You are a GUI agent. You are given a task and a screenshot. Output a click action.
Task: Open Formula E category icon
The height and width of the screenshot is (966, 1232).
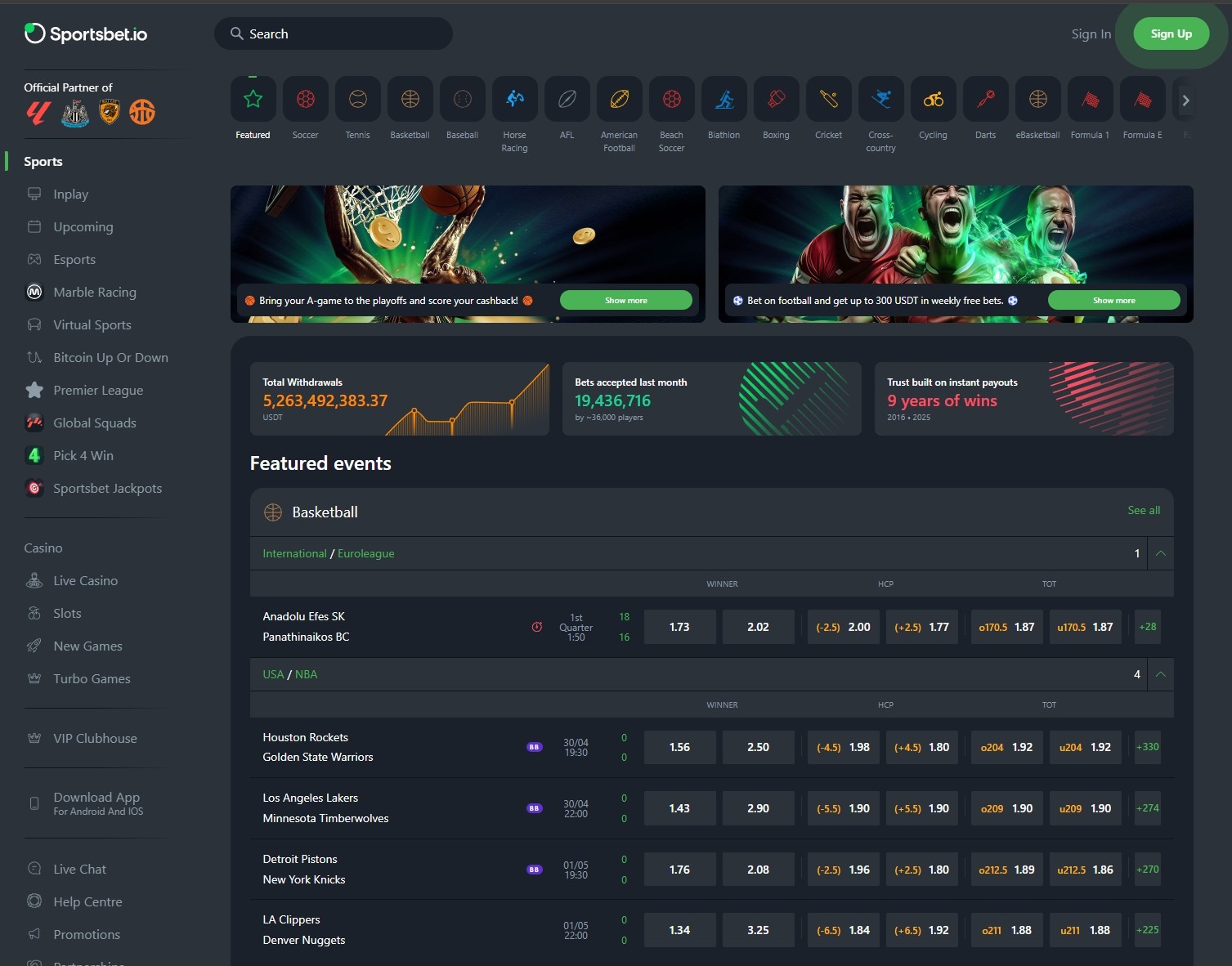coord(1143,100)
